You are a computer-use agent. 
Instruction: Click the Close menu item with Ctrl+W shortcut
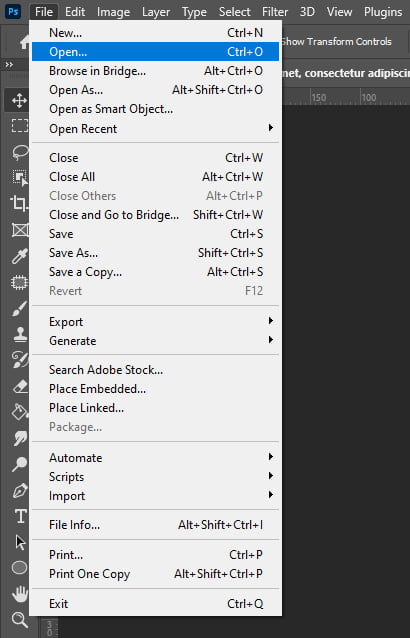pyautogui.click(x=155, y=157)
